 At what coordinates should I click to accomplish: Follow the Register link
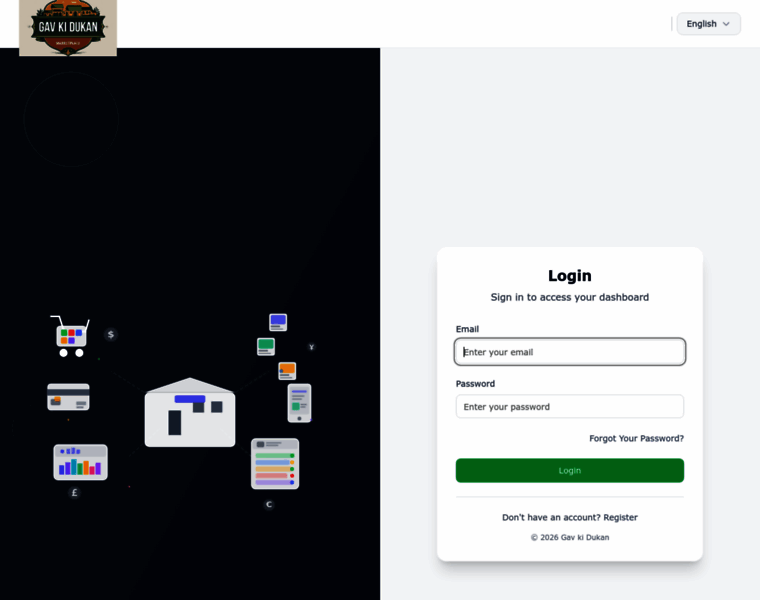click(x=620, y=517)
